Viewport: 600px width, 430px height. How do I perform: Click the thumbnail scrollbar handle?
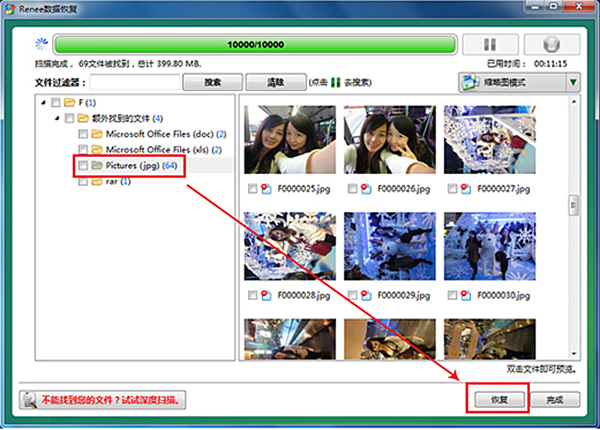click(x=573, y=205)
